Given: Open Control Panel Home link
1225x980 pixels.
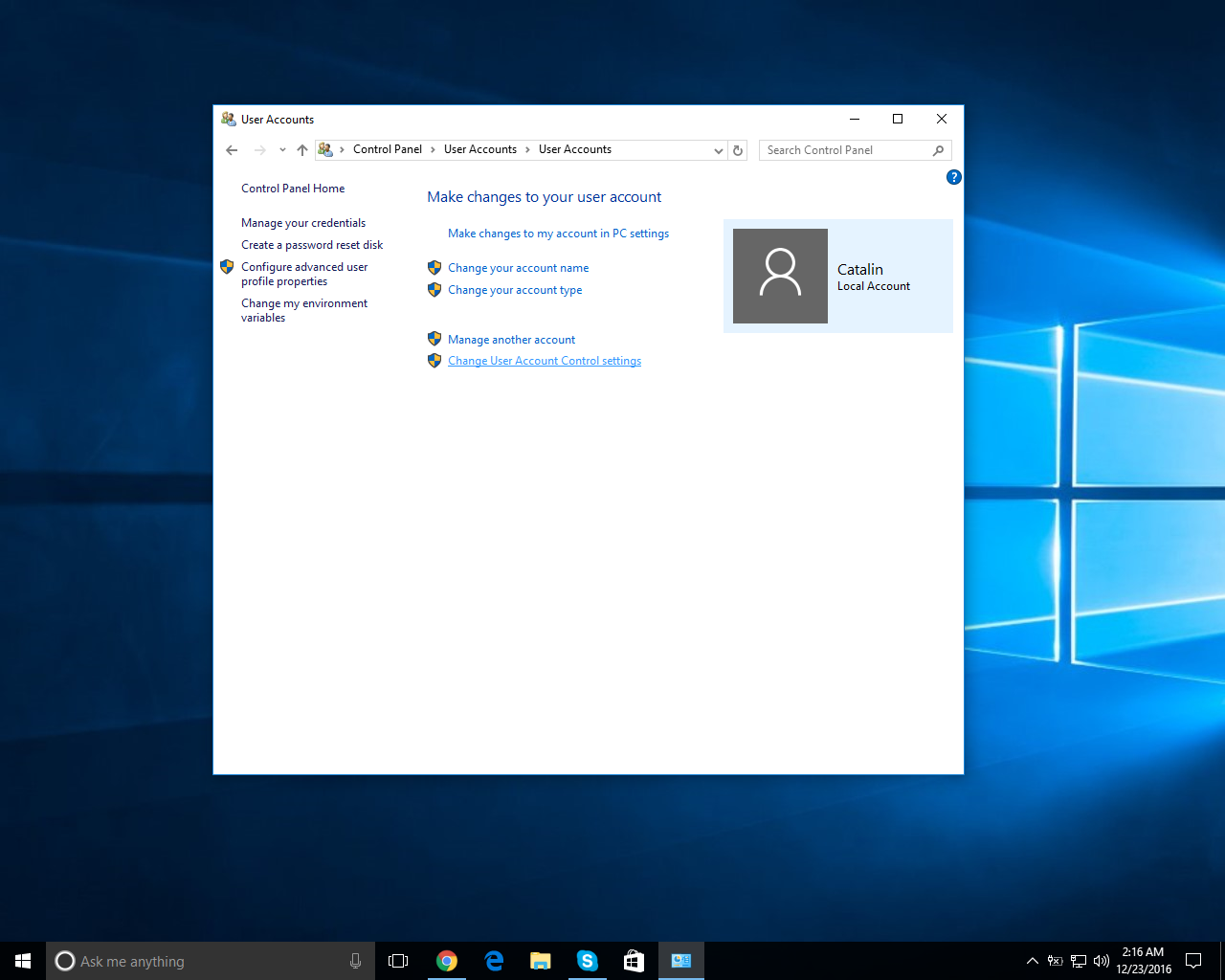Looking at the screenshot, I should (x=293, y=189).
